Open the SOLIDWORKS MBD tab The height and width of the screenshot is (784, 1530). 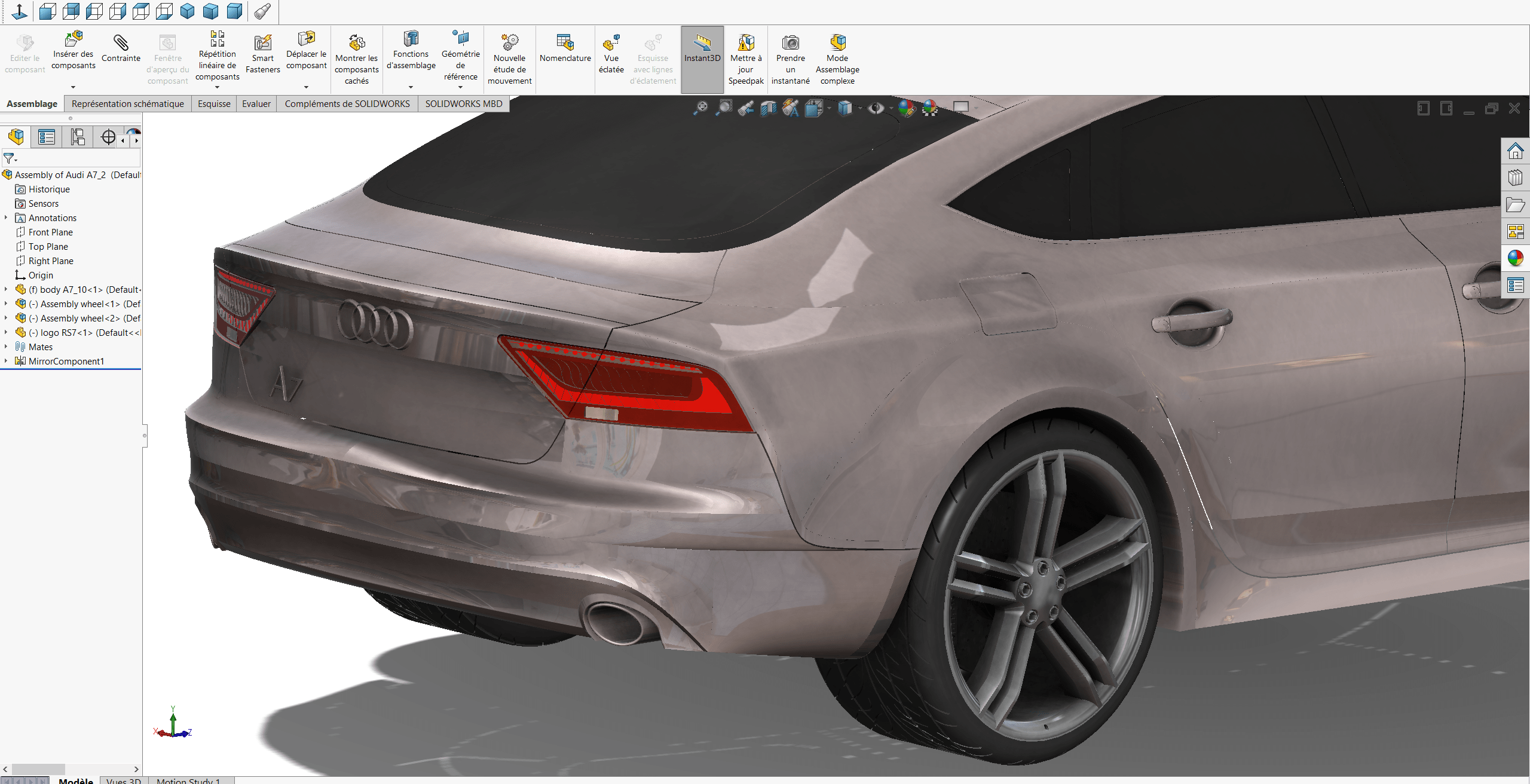click(464, 104)
